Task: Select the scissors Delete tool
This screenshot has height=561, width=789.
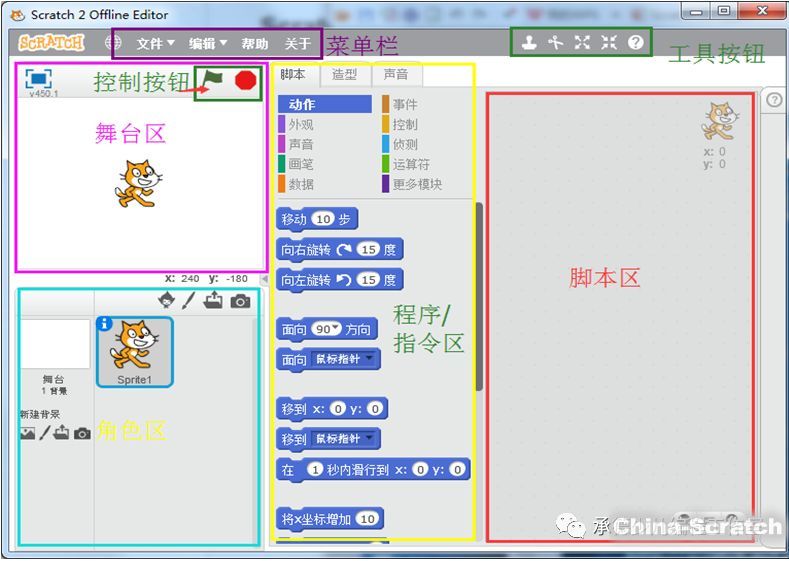Action: (556, 43)
